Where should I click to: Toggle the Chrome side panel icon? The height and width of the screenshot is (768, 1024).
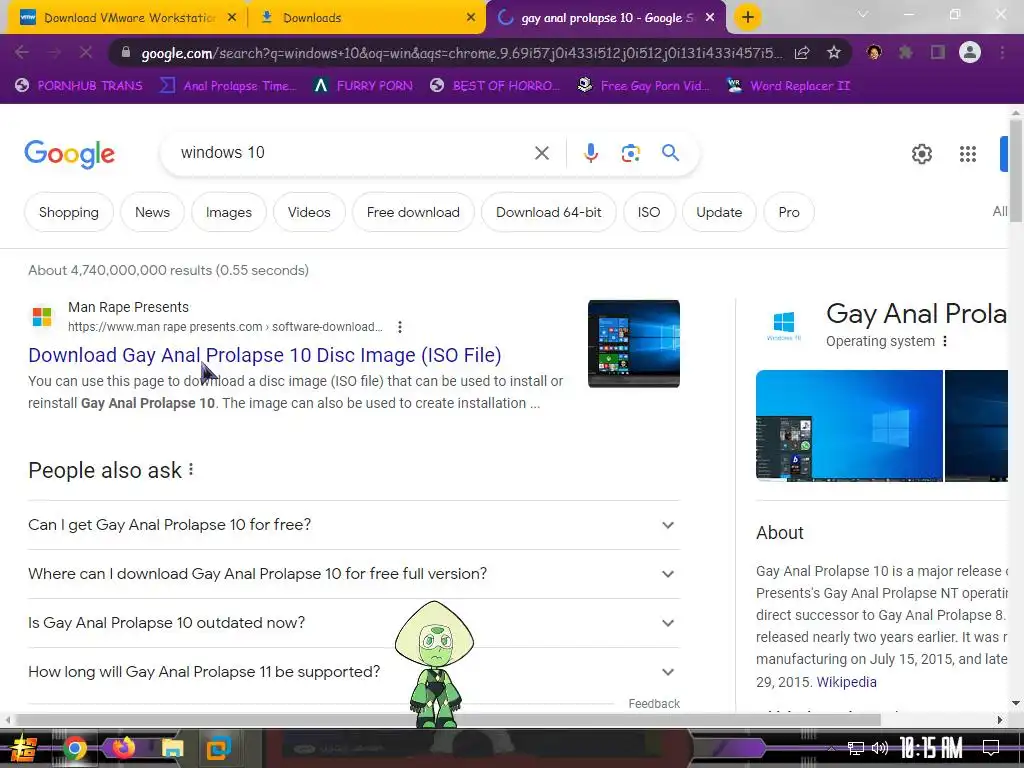pos(938,52)
